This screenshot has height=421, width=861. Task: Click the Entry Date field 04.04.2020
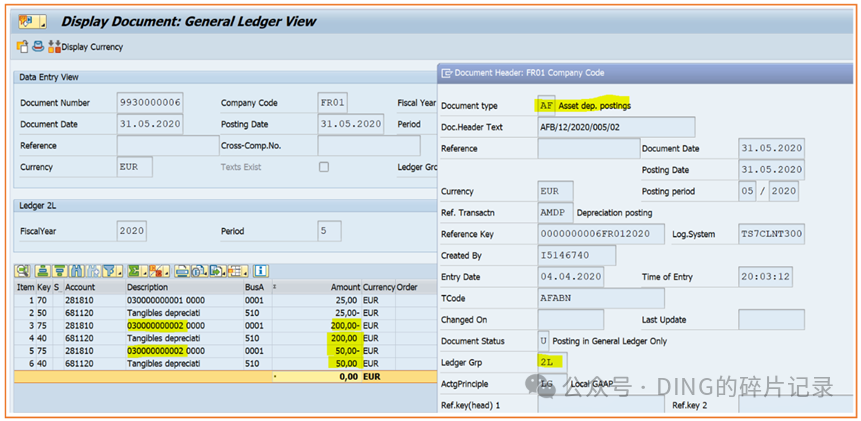571,277
